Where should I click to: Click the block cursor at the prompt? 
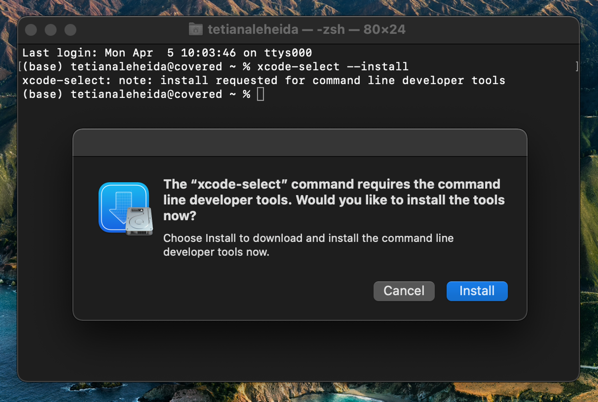260,94
